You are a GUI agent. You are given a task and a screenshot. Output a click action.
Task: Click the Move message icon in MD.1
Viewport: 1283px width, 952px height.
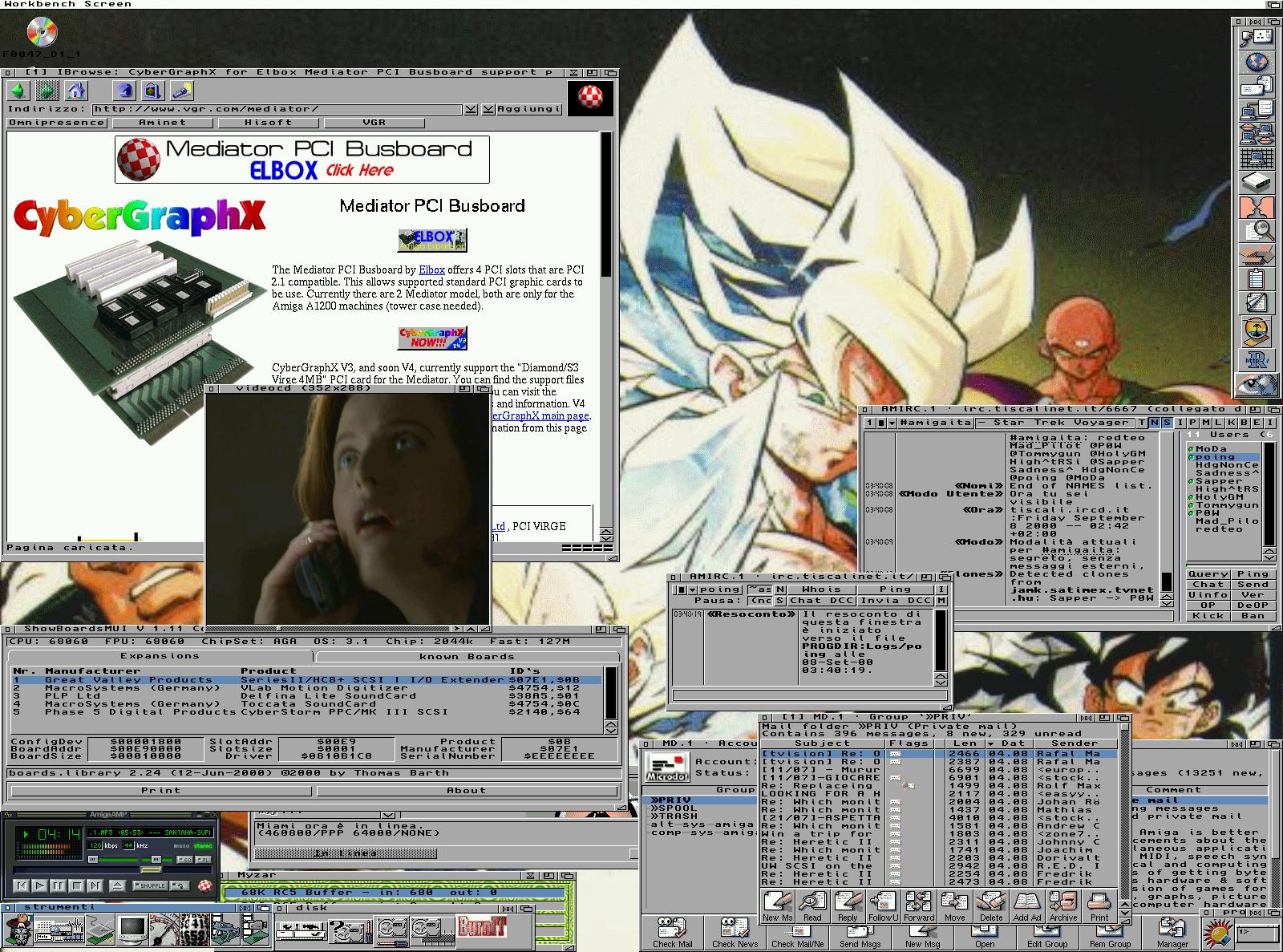point(954,906)
